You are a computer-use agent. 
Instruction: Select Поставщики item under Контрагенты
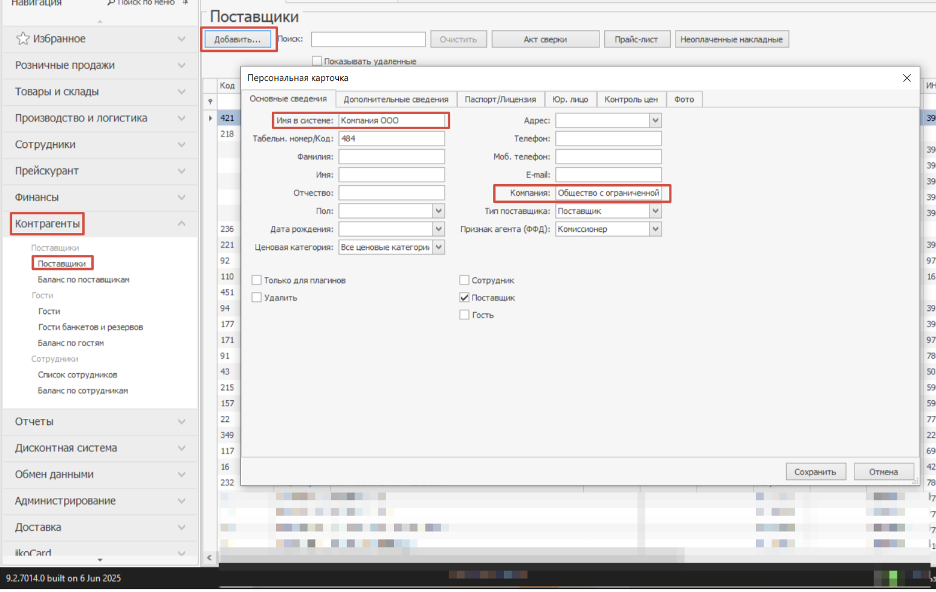coord(61,263)
